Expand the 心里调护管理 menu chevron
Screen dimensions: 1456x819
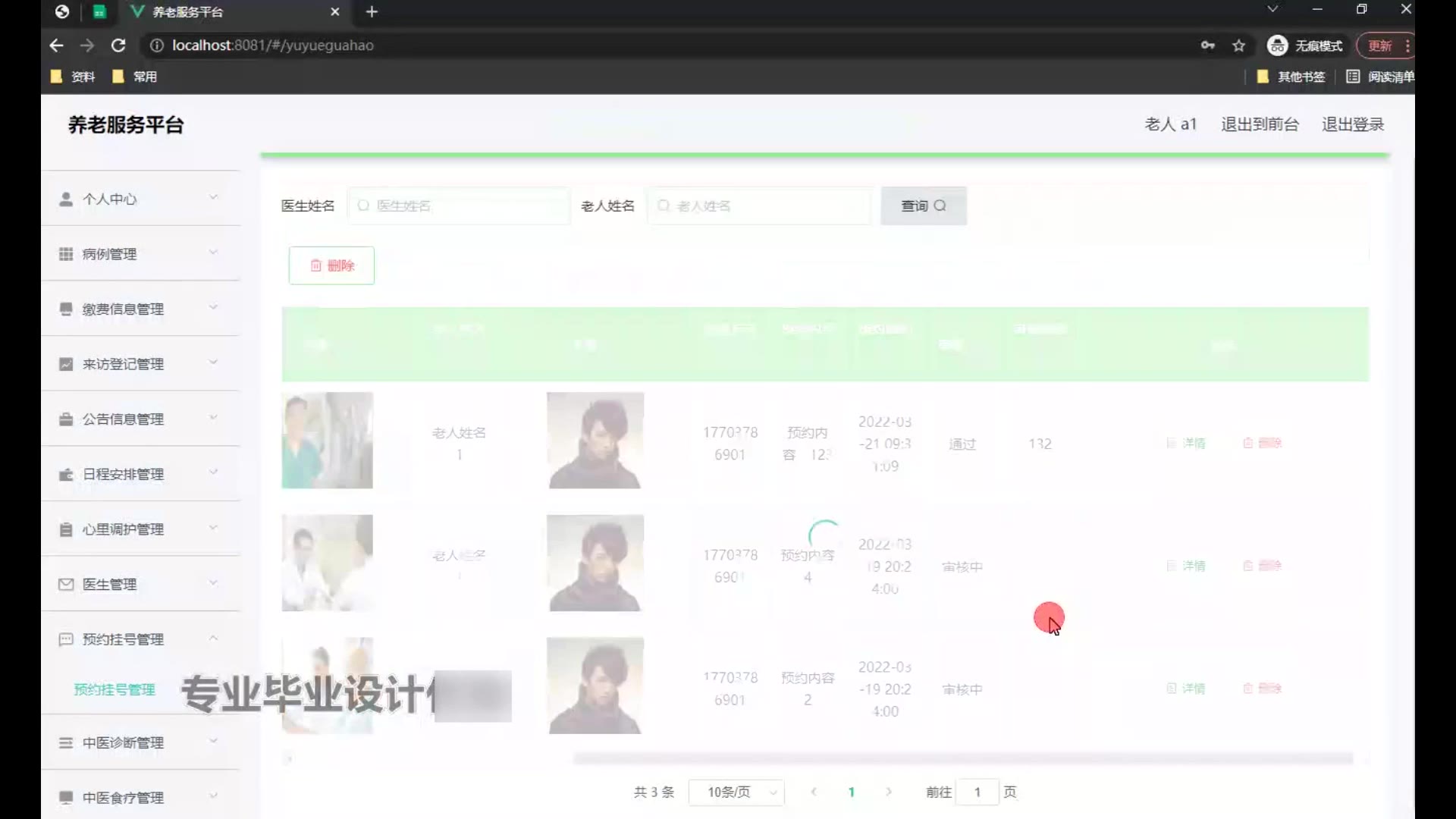tap(213, 528)
